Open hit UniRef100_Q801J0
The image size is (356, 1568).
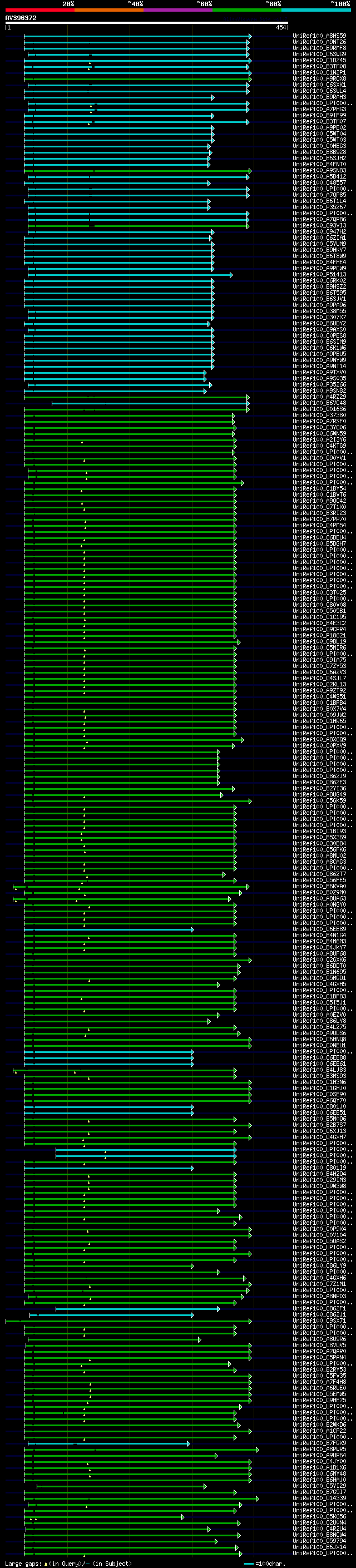[x=319, y=1106]
